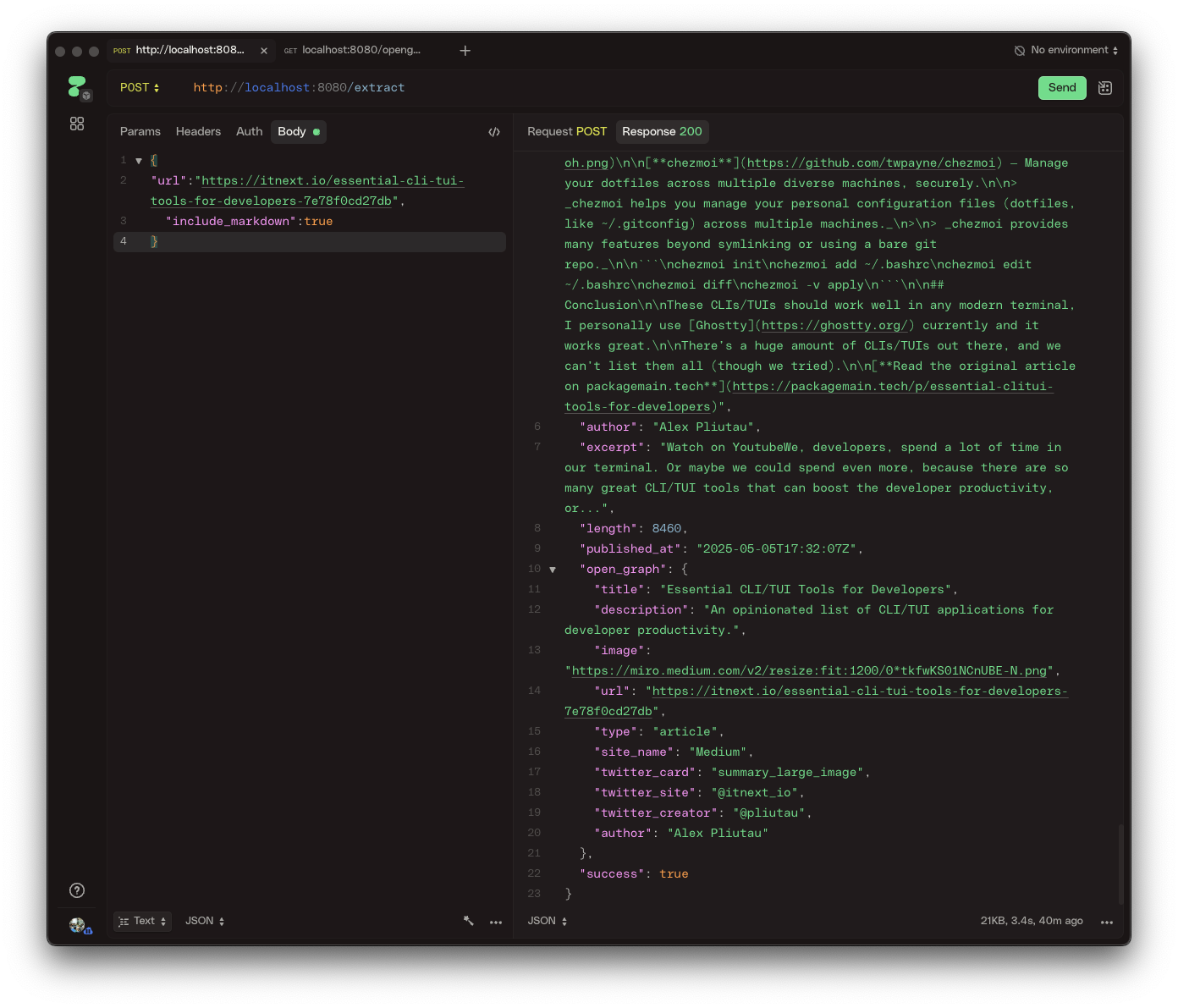Click the 21KB, 3.4s, 40m ago status

point(1032,921)
